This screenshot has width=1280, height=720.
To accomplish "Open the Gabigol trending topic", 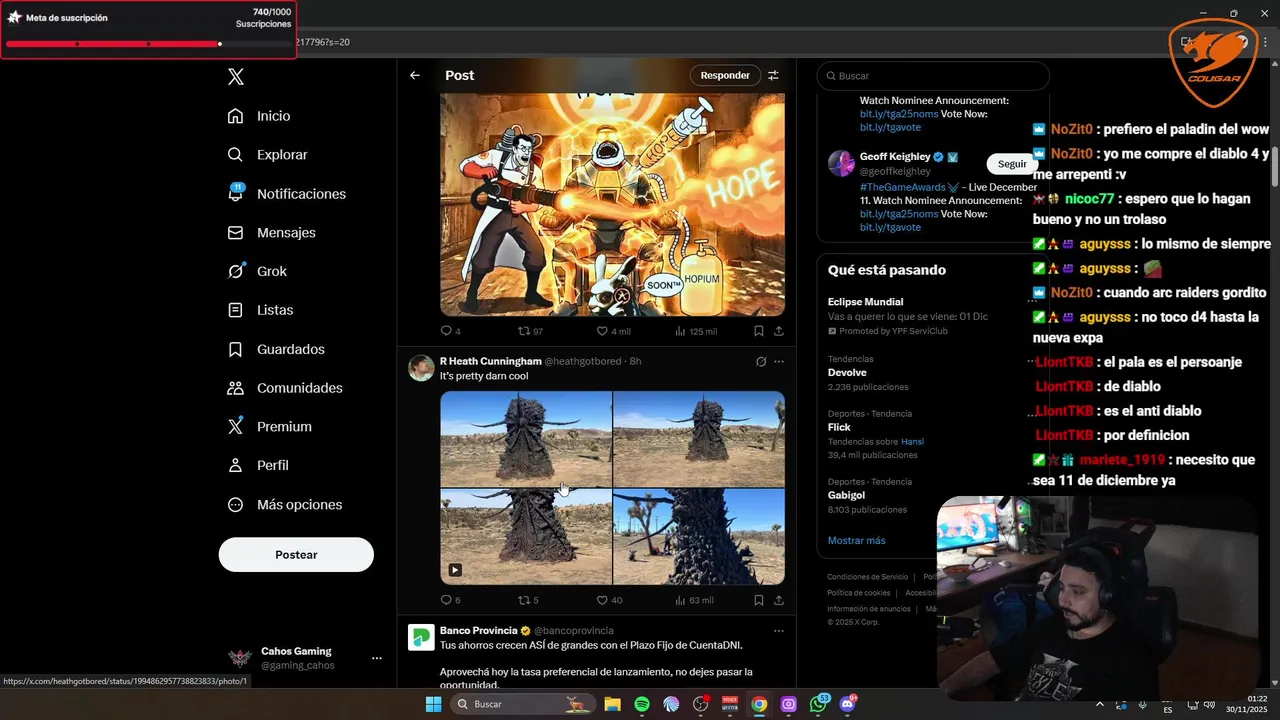I will 846,495.
